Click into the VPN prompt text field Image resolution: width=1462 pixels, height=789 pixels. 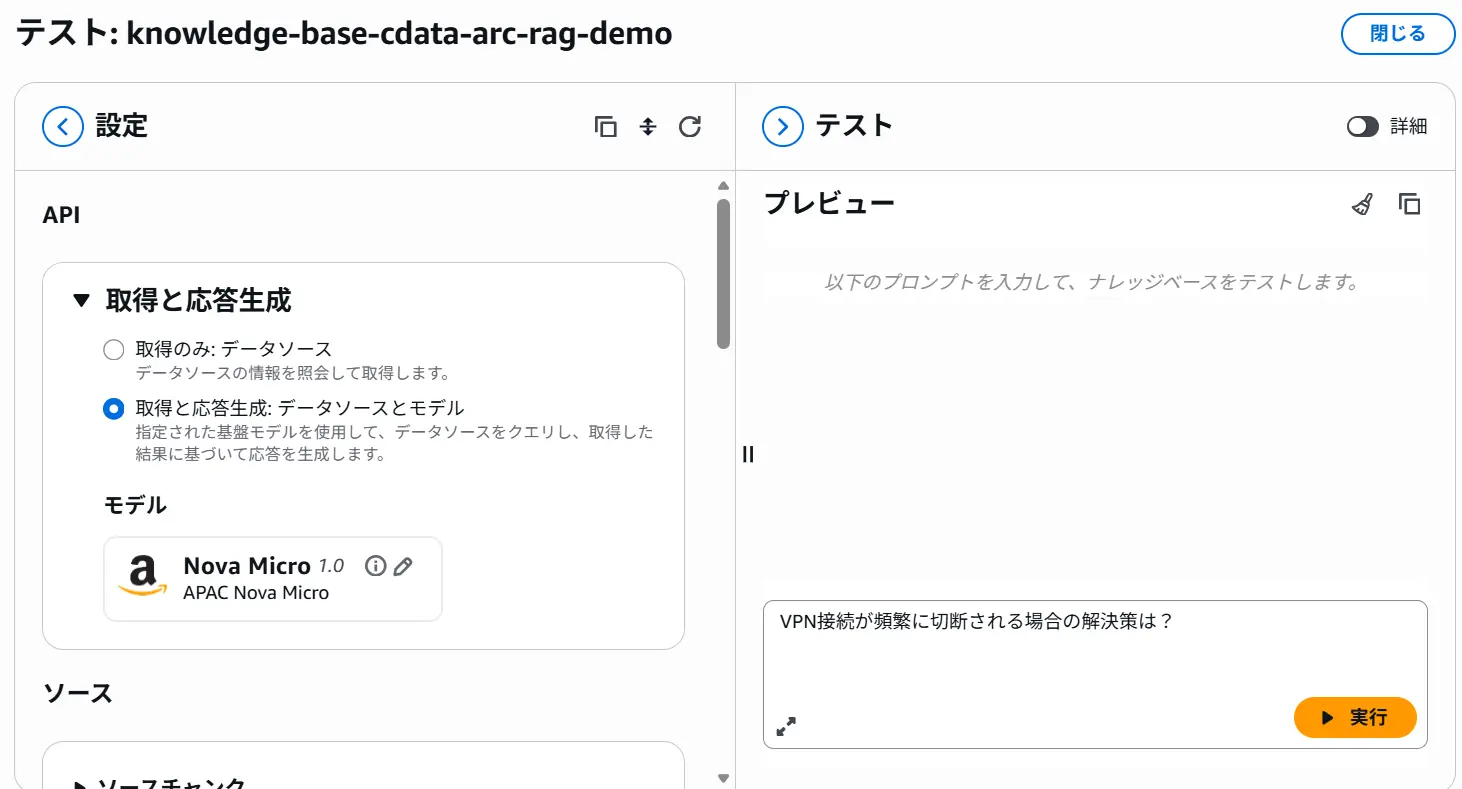[1095, 674]
